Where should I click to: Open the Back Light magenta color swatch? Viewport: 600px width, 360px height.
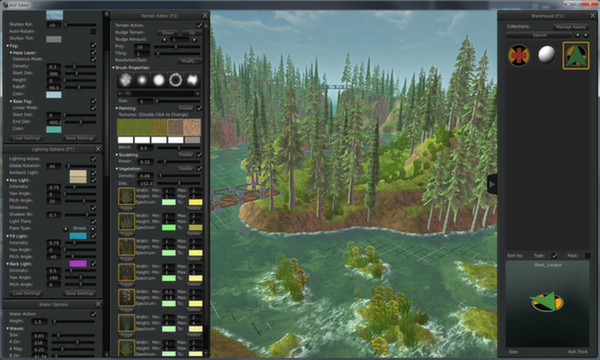[78, 264]
